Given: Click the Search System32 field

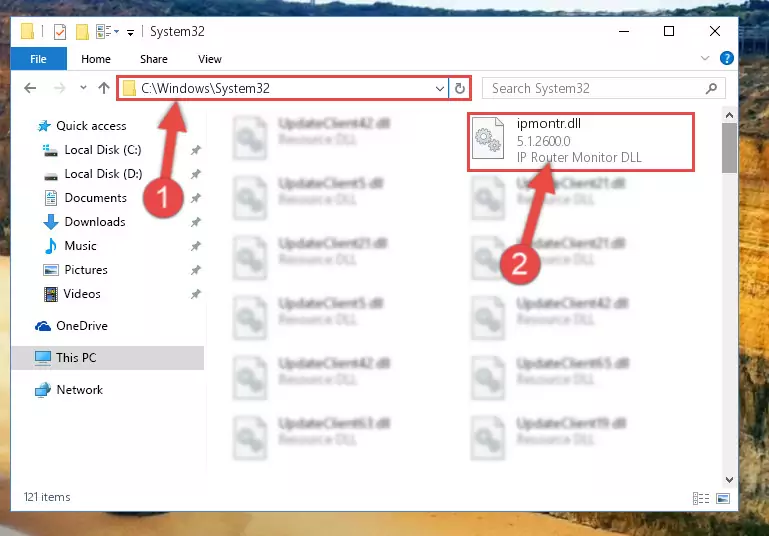Looking at the screenshot, I should tap(603, 88).
